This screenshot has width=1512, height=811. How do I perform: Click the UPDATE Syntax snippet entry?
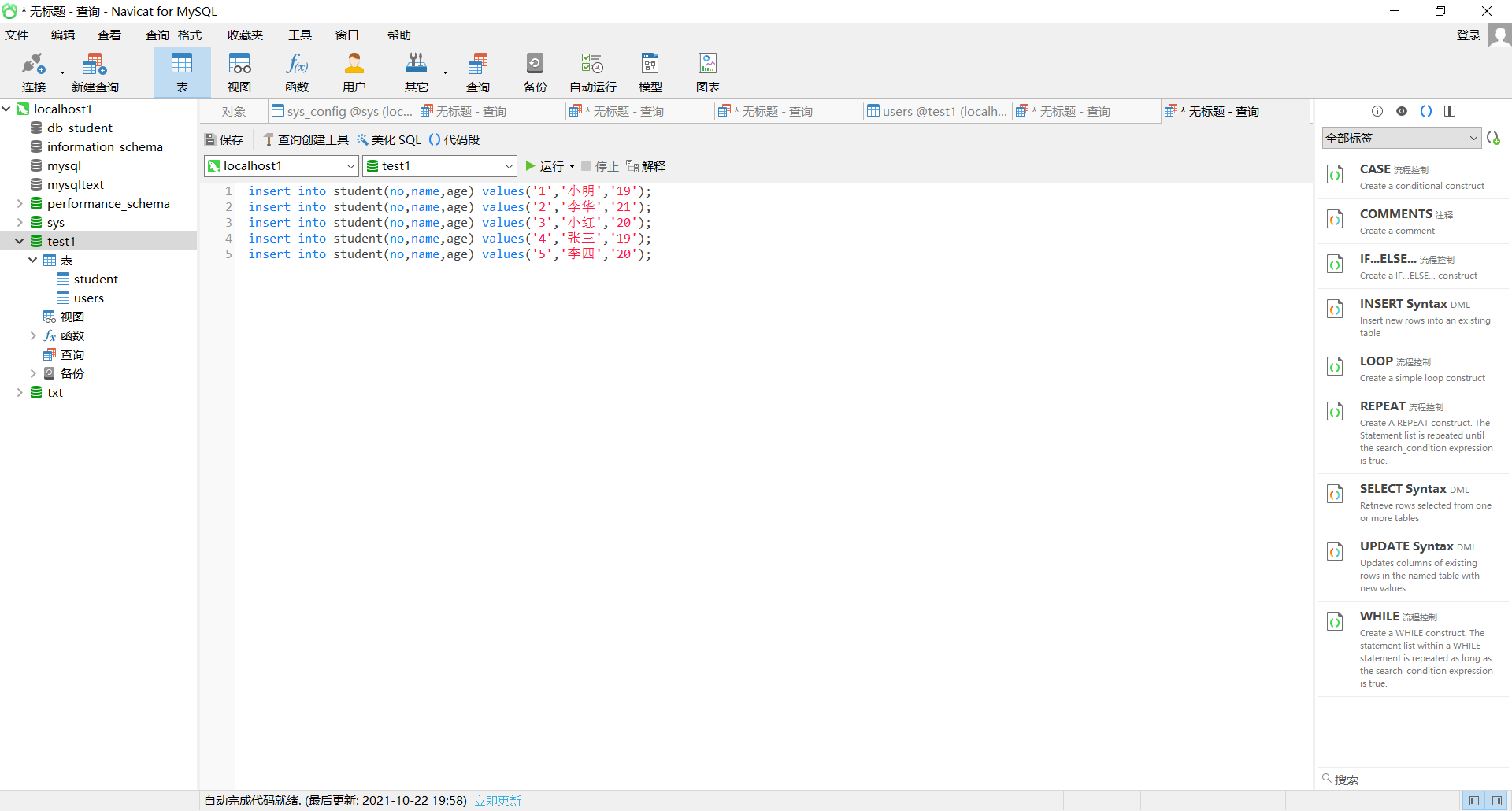point(1414,566)
